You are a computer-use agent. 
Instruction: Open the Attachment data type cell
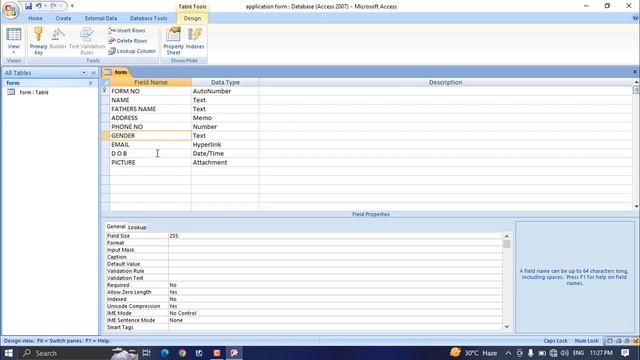click(x=225, y=162)
